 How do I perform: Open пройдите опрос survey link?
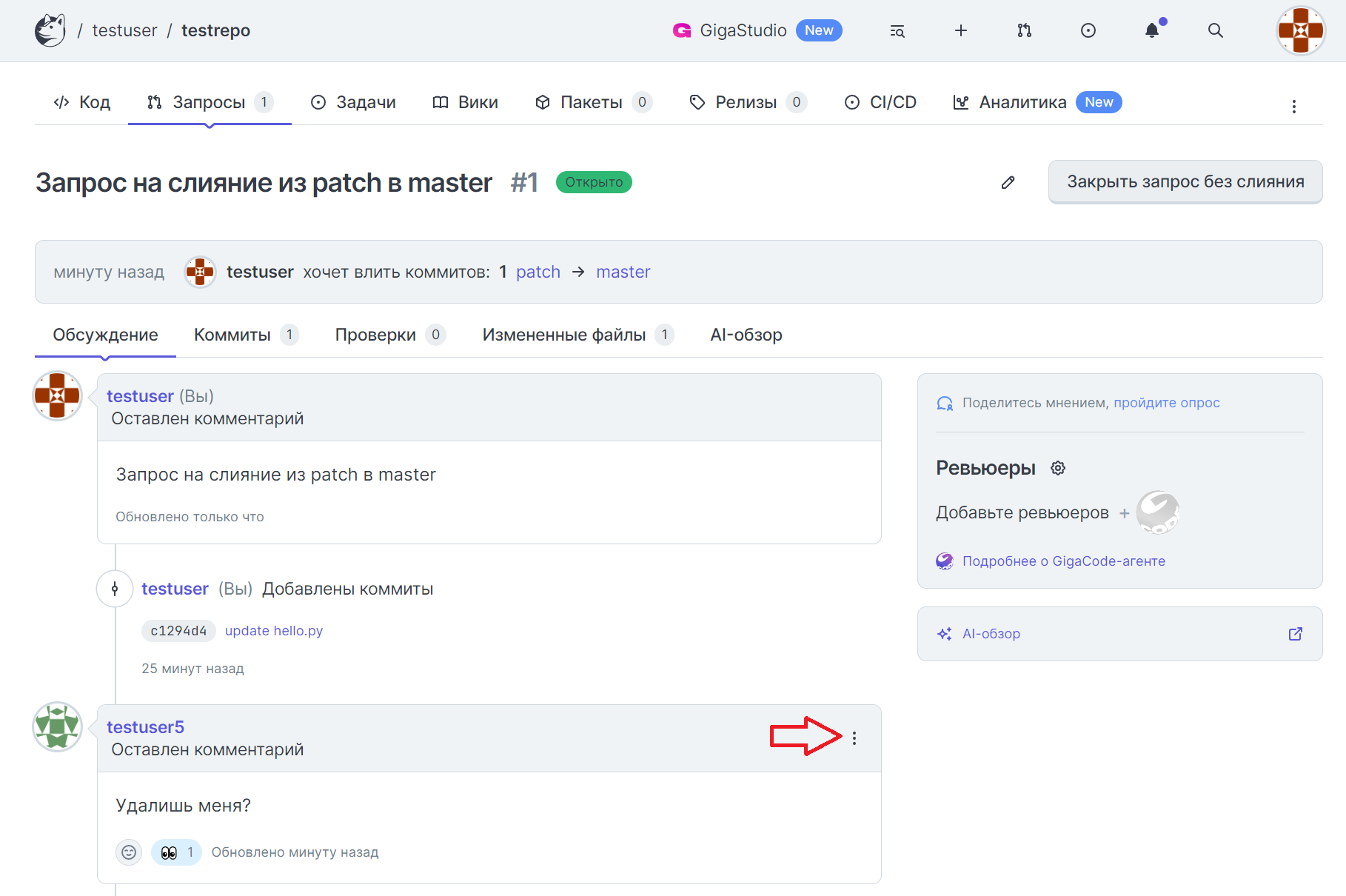coord(1167,403)
